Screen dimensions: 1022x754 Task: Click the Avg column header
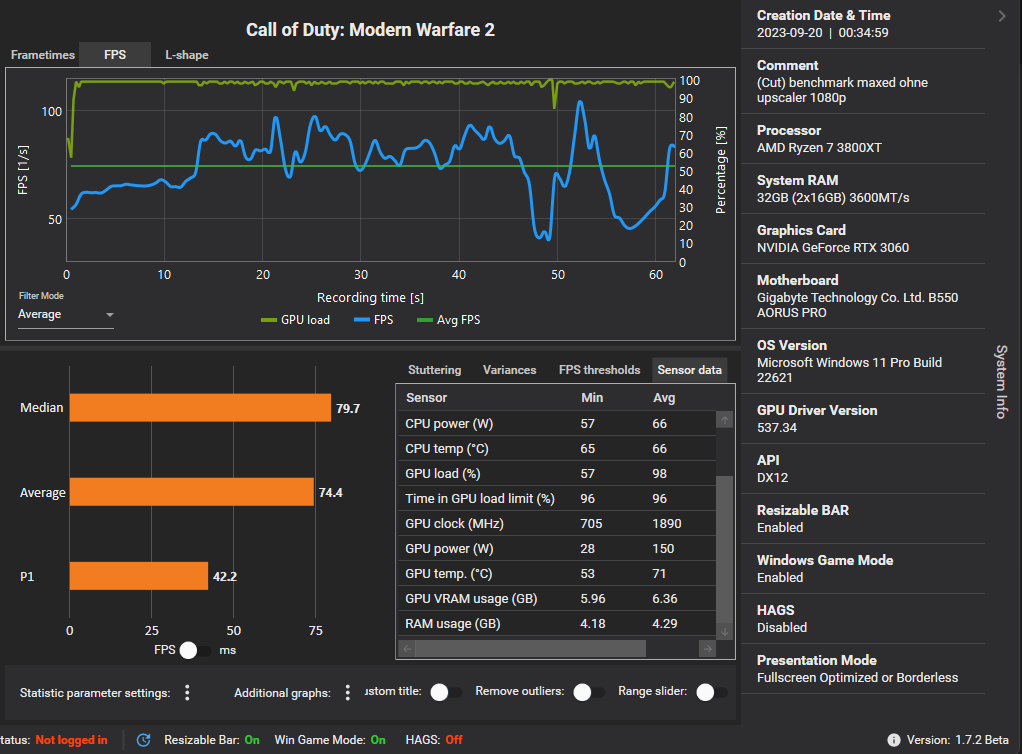coord(664,398)
